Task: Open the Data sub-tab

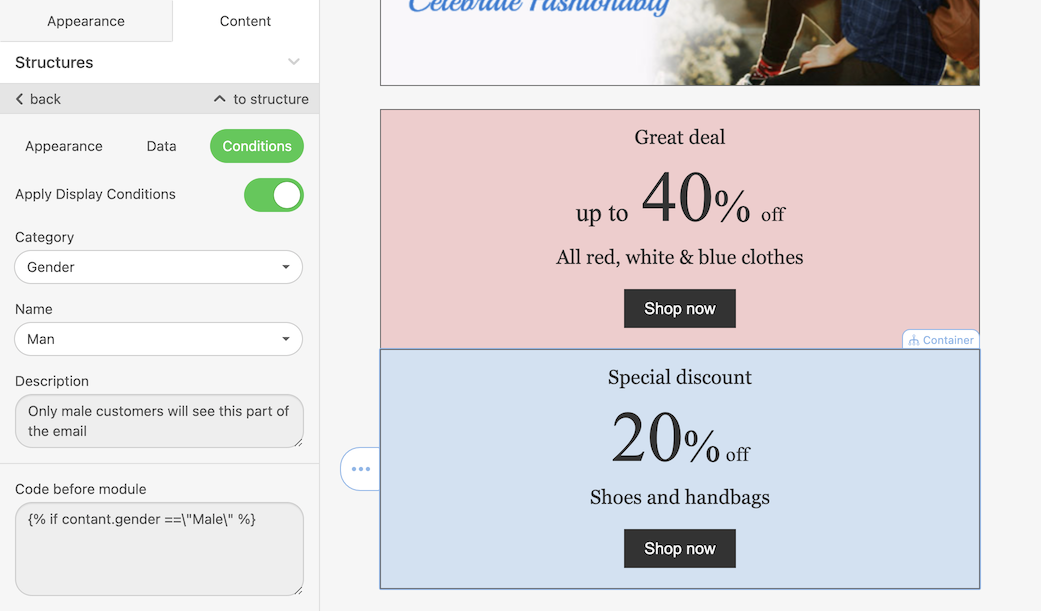Action: click(x=161, y=146)
